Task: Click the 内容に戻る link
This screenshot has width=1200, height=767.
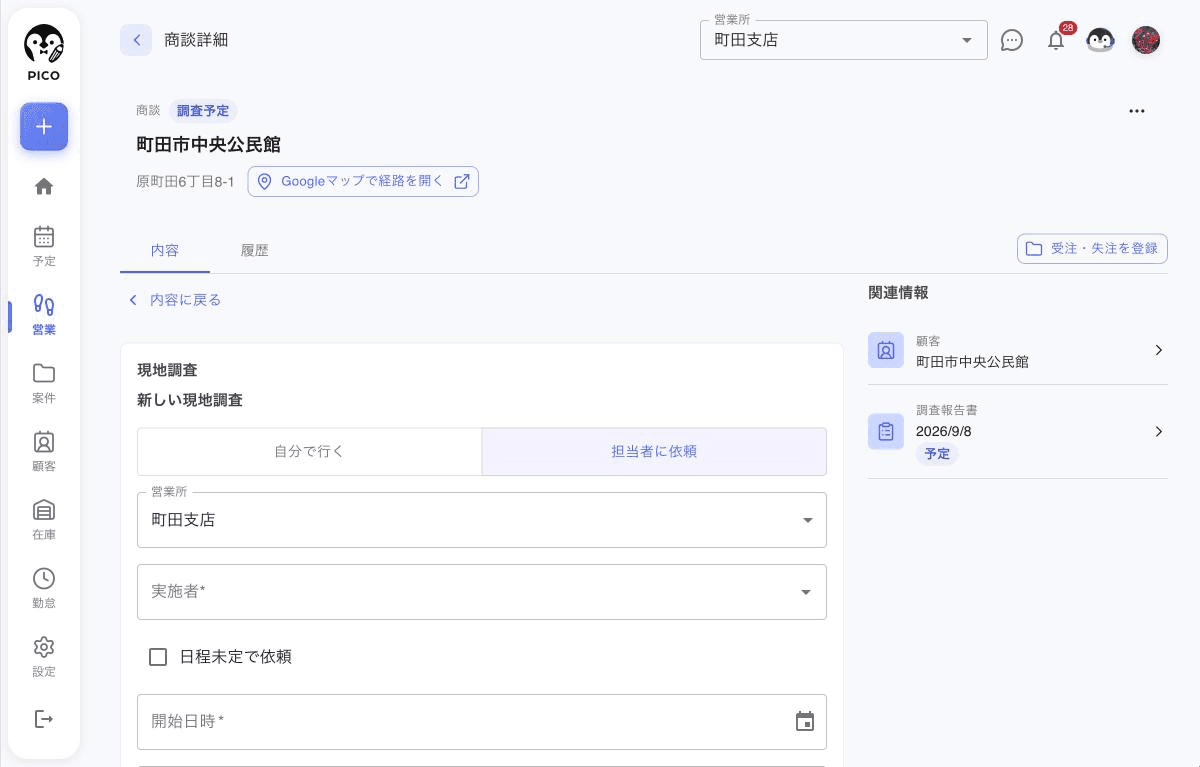Action: pos(175,299)
